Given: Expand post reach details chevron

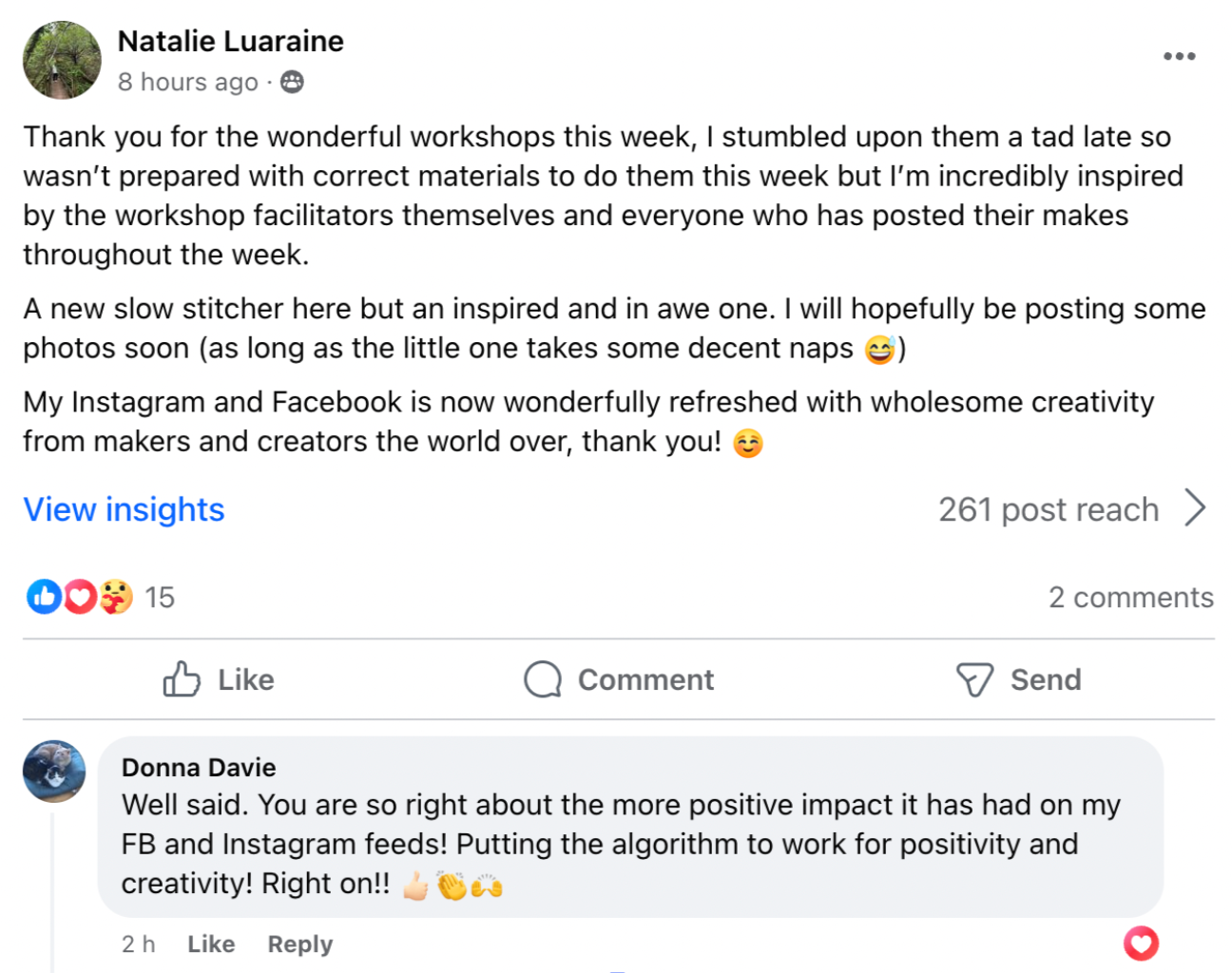Looking at the screenshot, I should (1196, 508).
